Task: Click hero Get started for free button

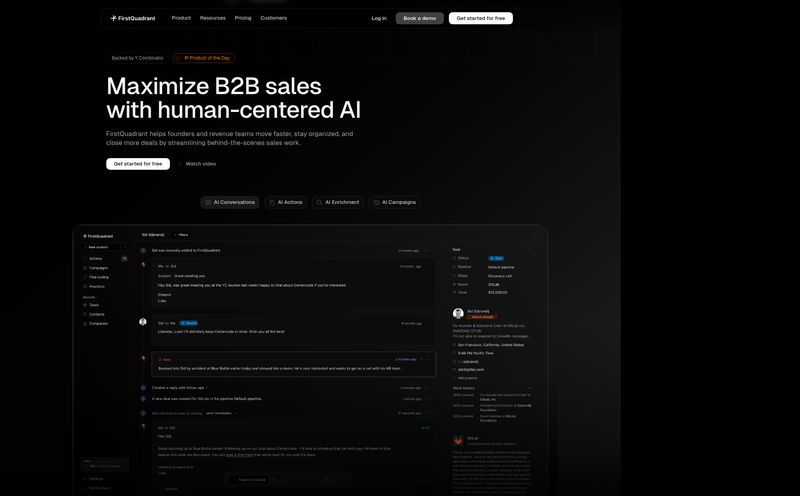Action: (138, 164)
